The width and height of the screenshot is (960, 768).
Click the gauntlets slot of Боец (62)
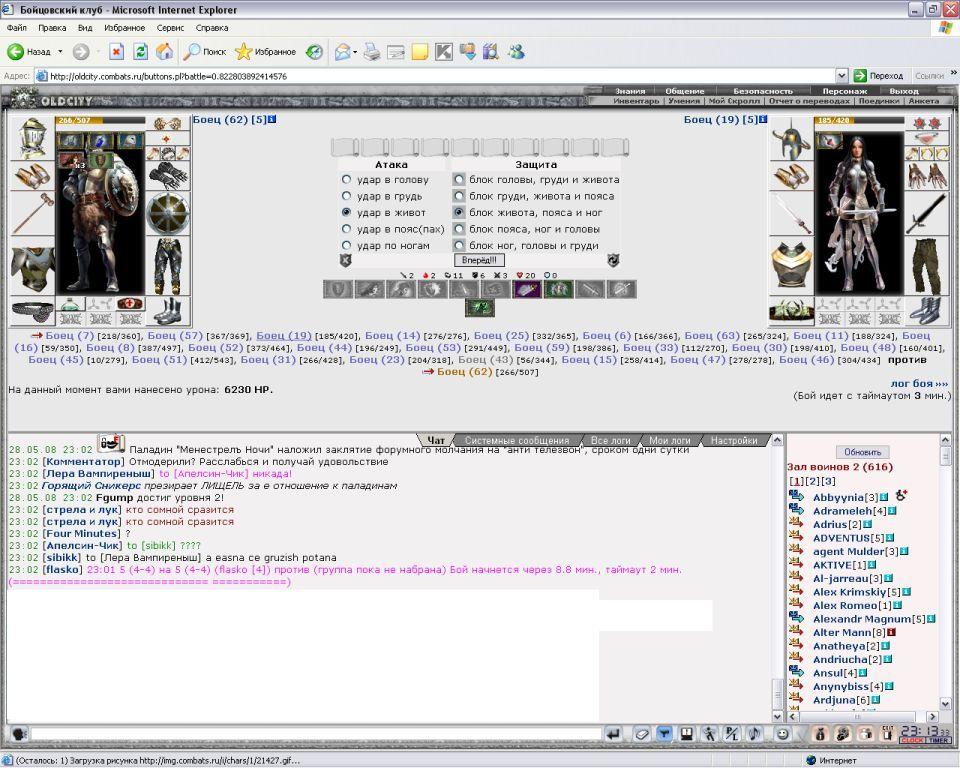pos(168,176)
